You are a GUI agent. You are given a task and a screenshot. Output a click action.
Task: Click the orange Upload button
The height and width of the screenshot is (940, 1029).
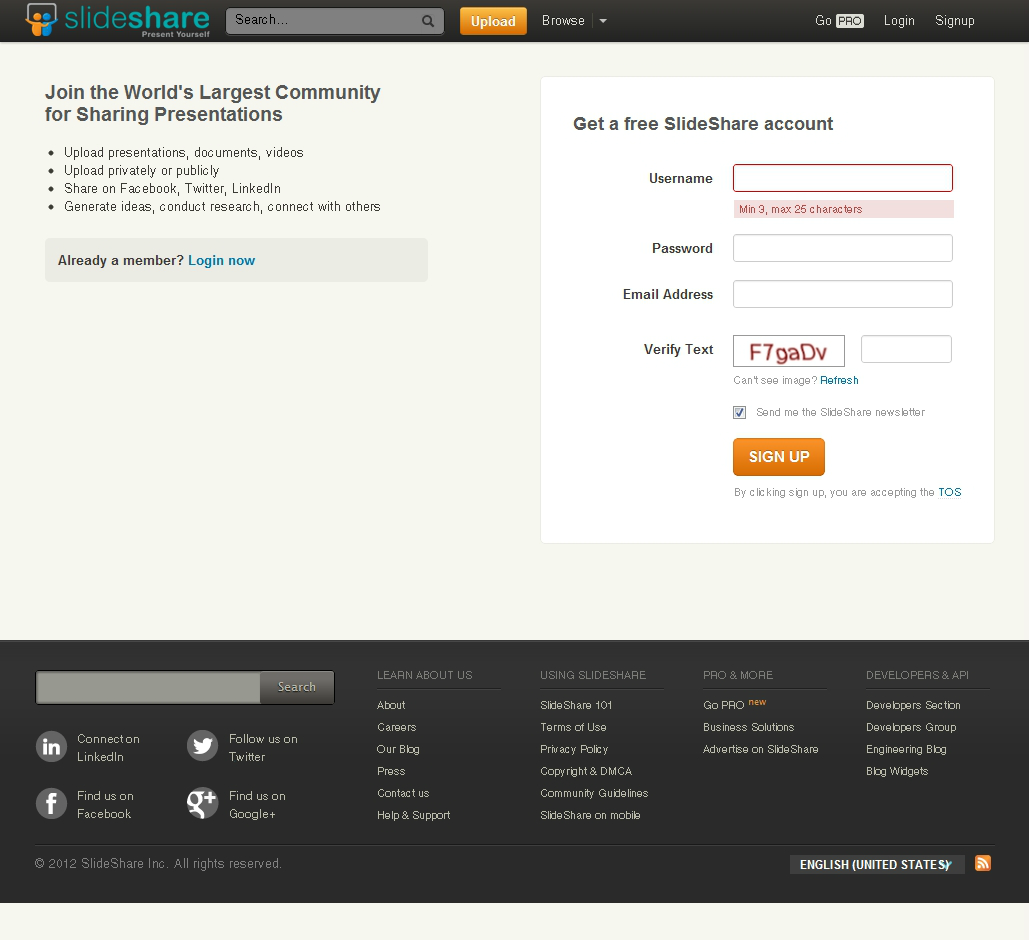click(x=493, y=21)
